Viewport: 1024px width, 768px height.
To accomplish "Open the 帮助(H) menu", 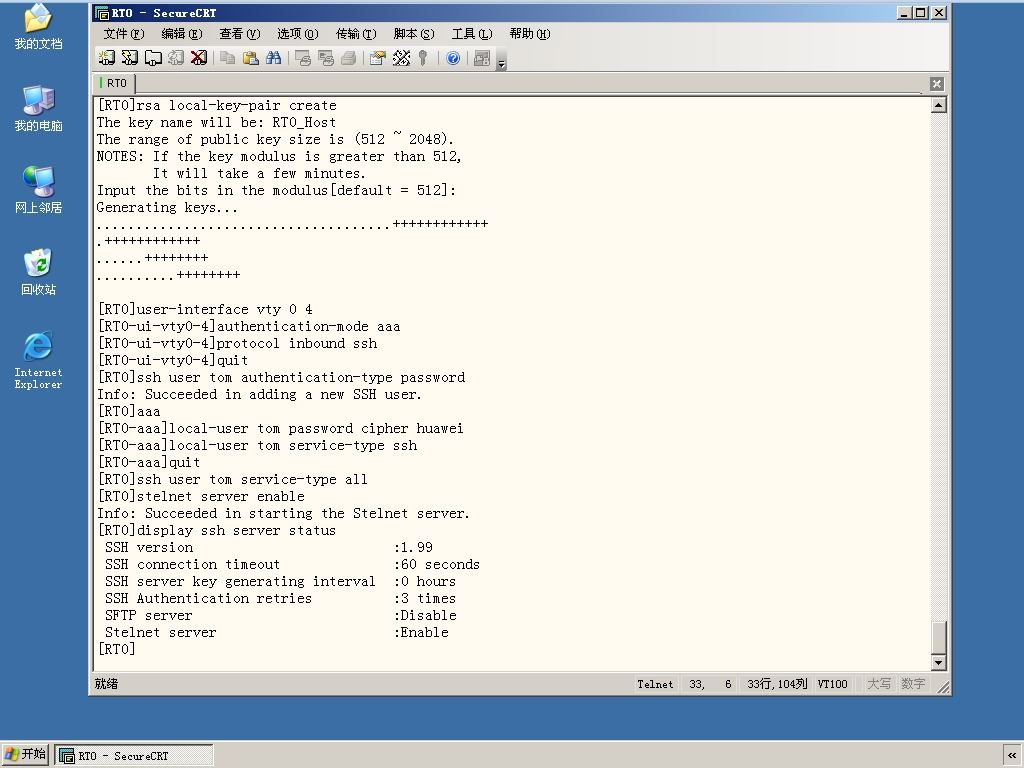I will [530, 33].
